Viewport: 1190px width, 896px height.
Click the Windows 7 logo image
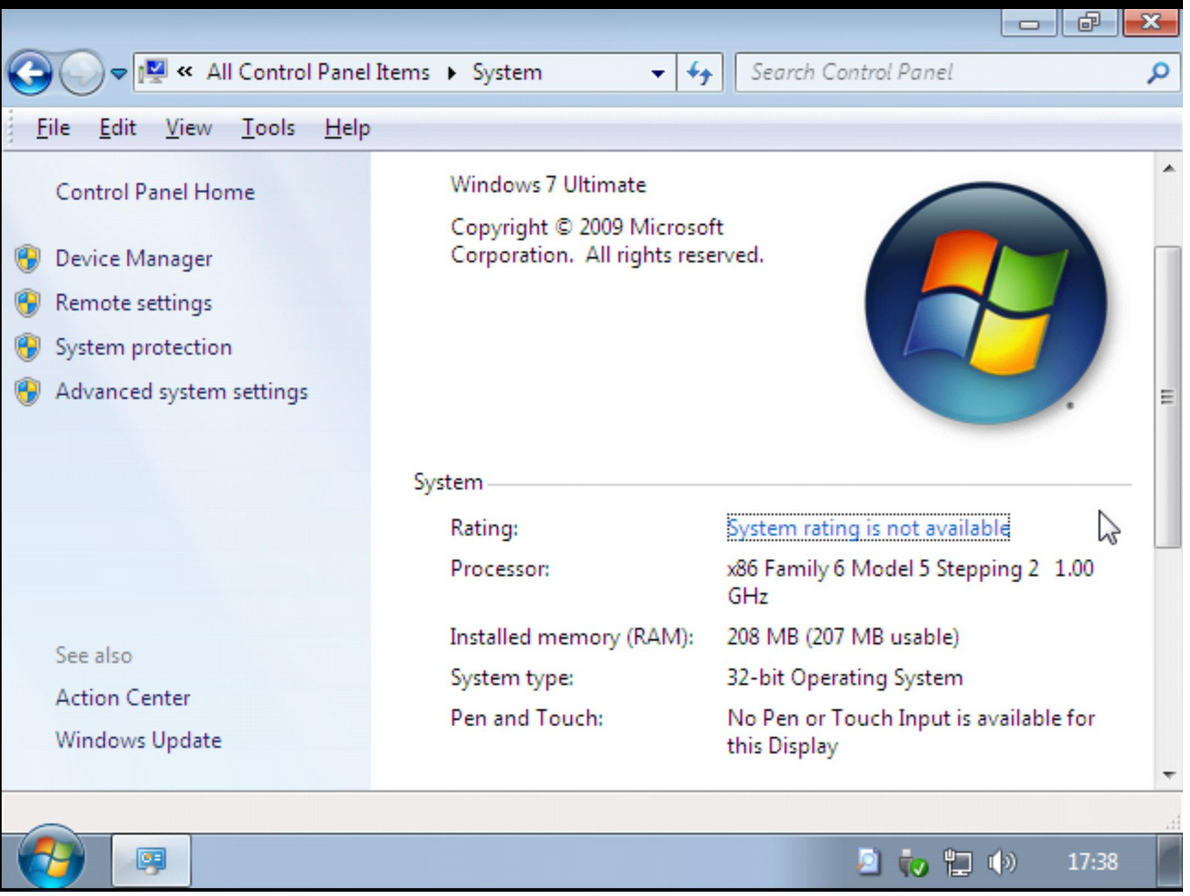[985, 303]
